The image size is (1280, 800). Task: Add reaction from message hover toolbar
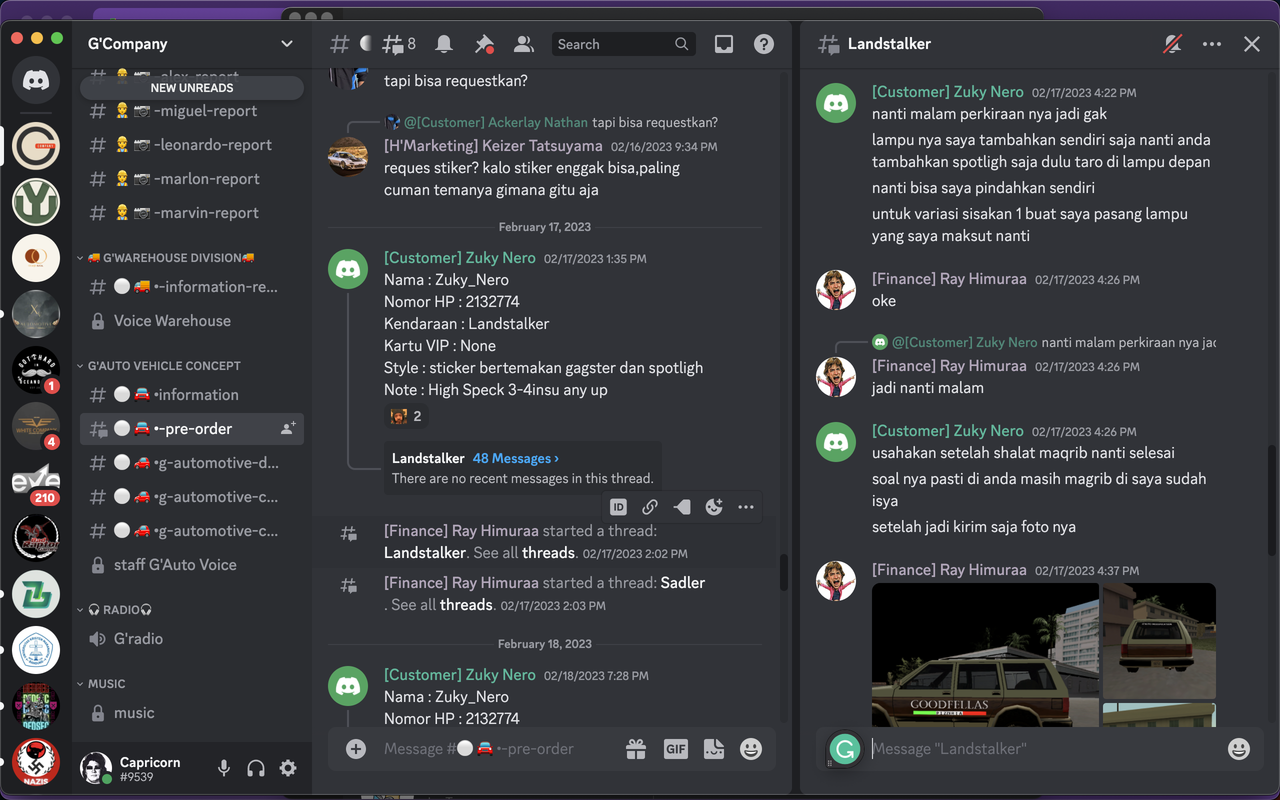[714, 507]
